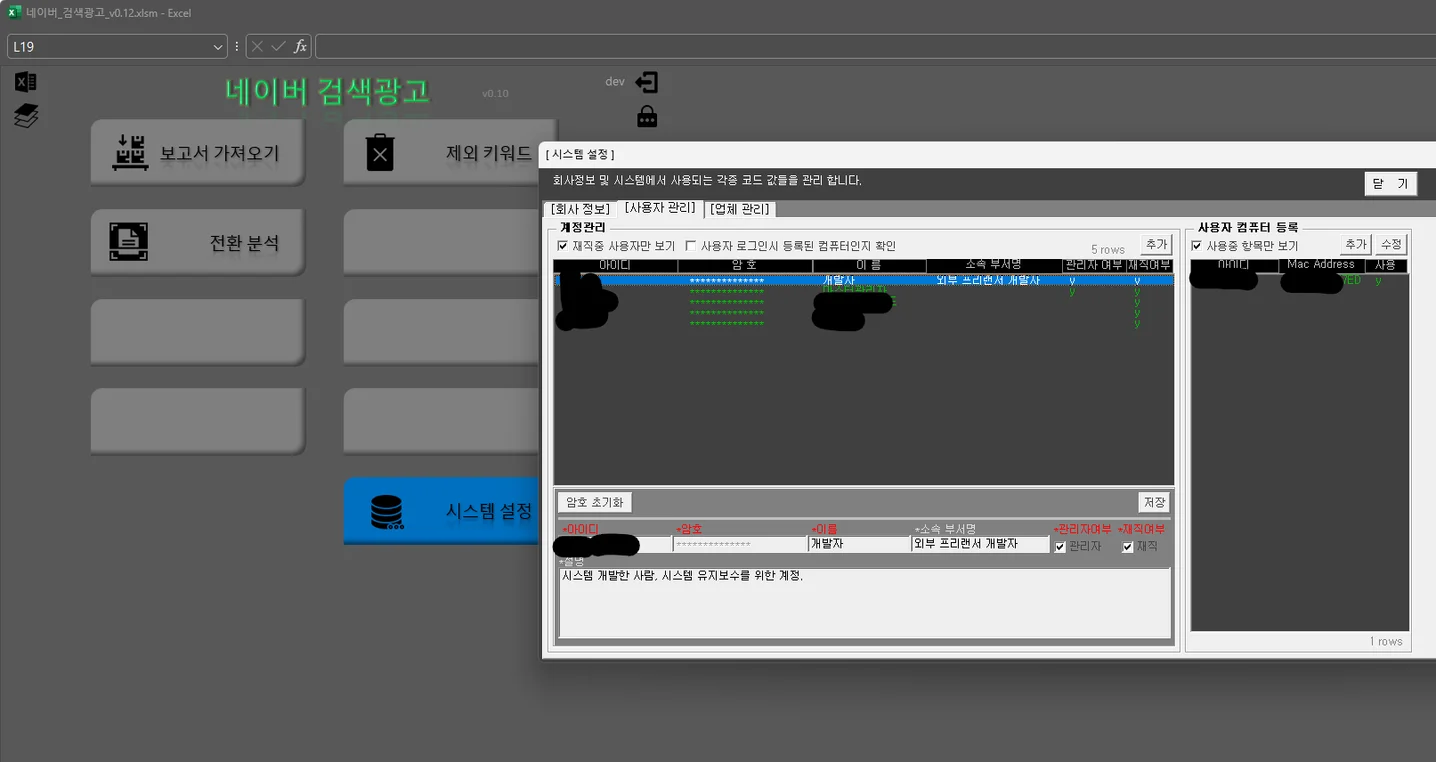Click the formula bar cancel X icon
This screenshot has width=1436, height=762.
click(257, 46)
